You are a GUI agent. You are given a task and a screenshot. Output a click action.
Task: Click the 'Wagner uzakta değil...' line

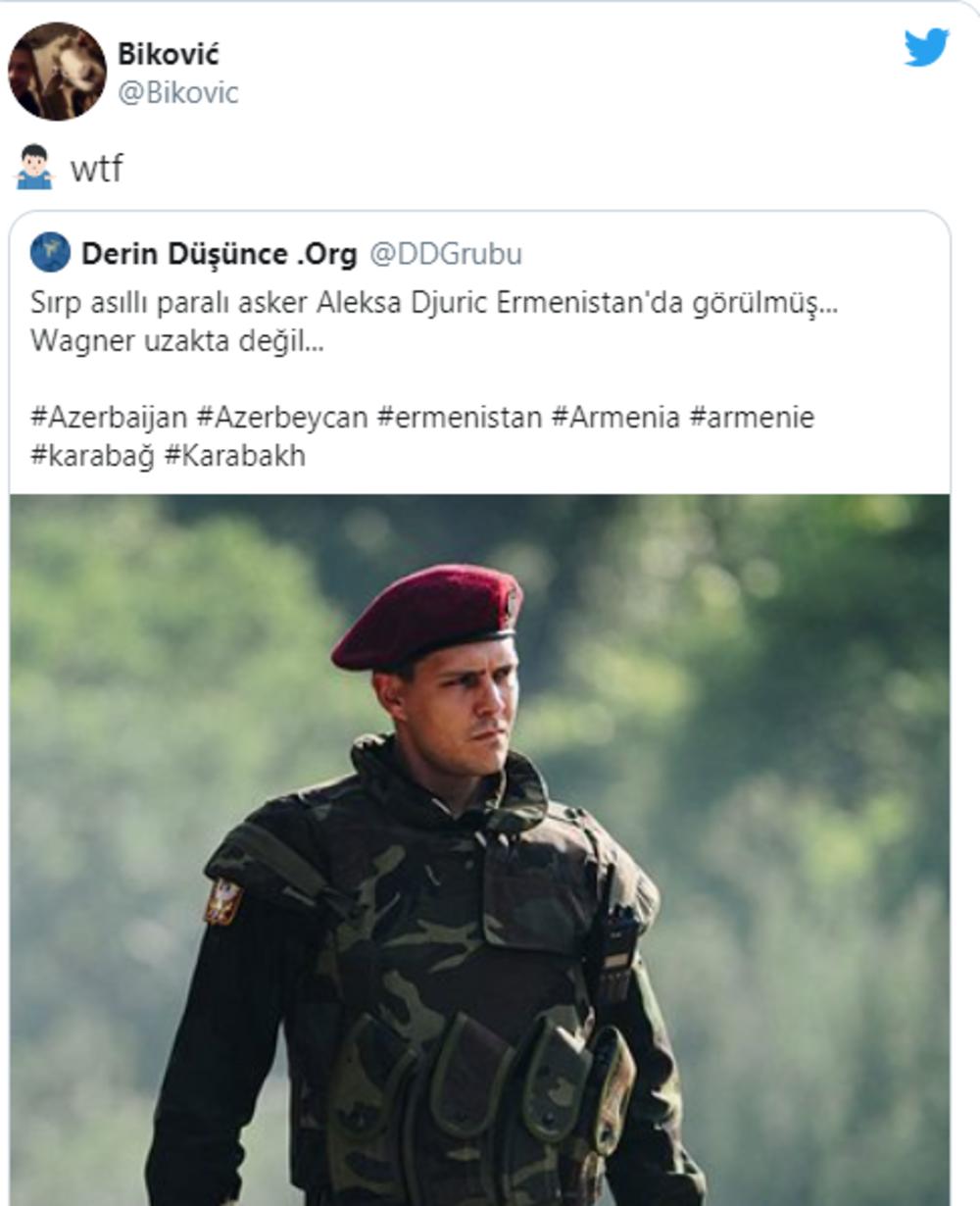pyautogui.click(x=177, y=341)
